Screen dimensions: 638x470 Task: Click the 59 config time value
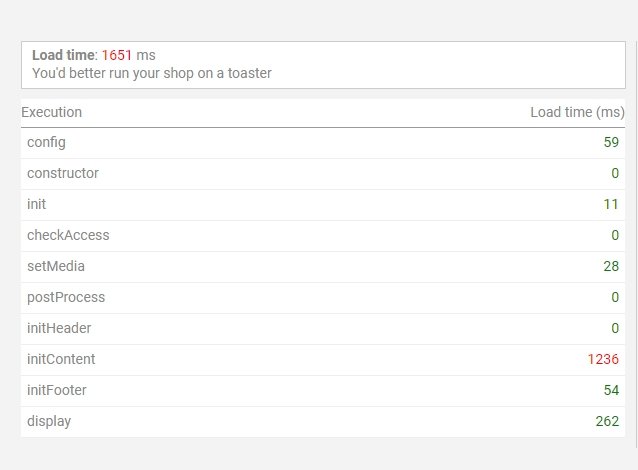[x=611, y=142]
